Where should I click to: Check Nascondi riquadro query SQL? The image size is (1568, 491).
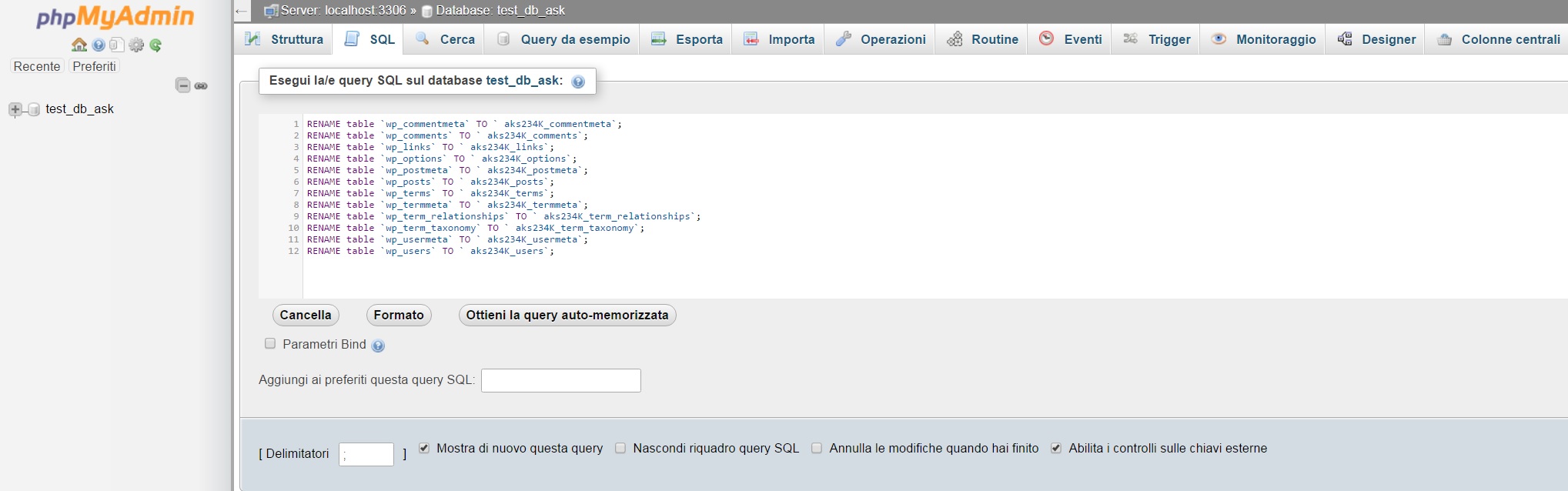pos(620,448)
